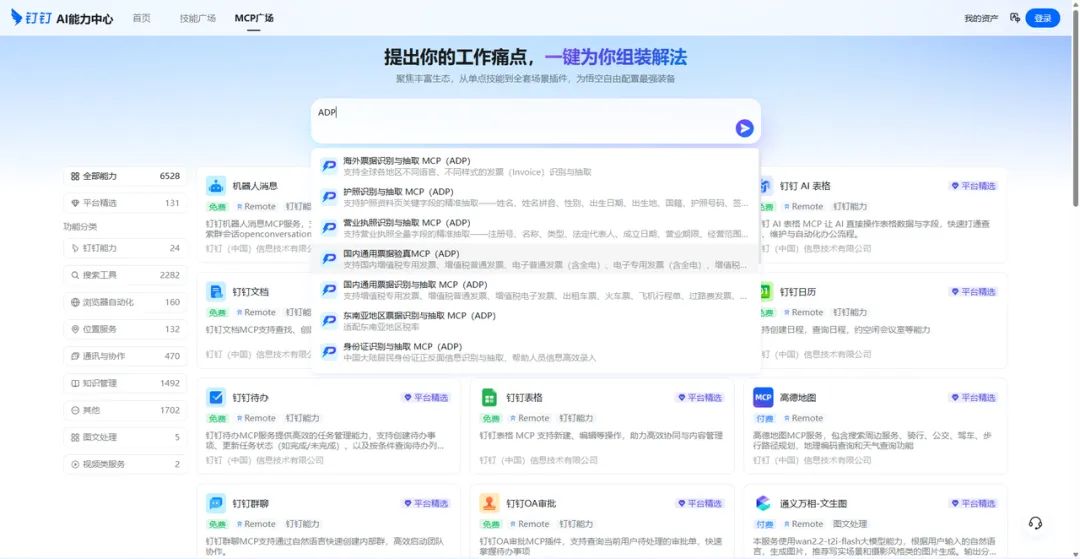Select suggestion 身份证识别与抽取 MCP (ADP)
The width and height of the screenshot is (1080, 559).
pyautogui.click(x=535, y=352)
